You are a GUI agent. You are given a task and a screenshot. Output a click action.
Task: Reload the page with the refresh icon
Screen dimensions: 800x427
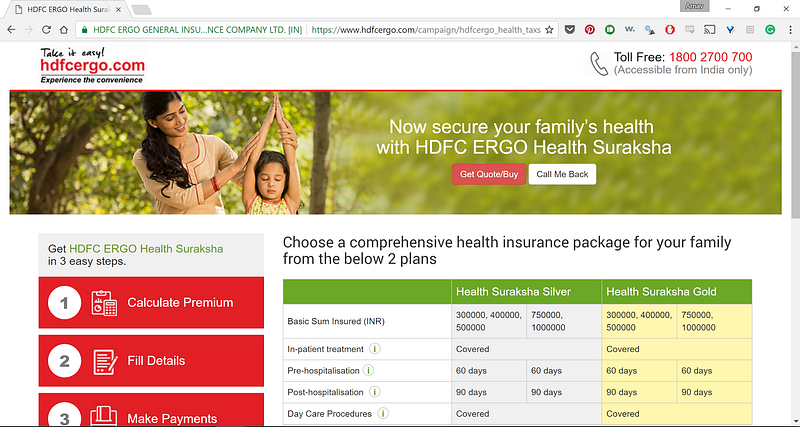pos(46,30)
